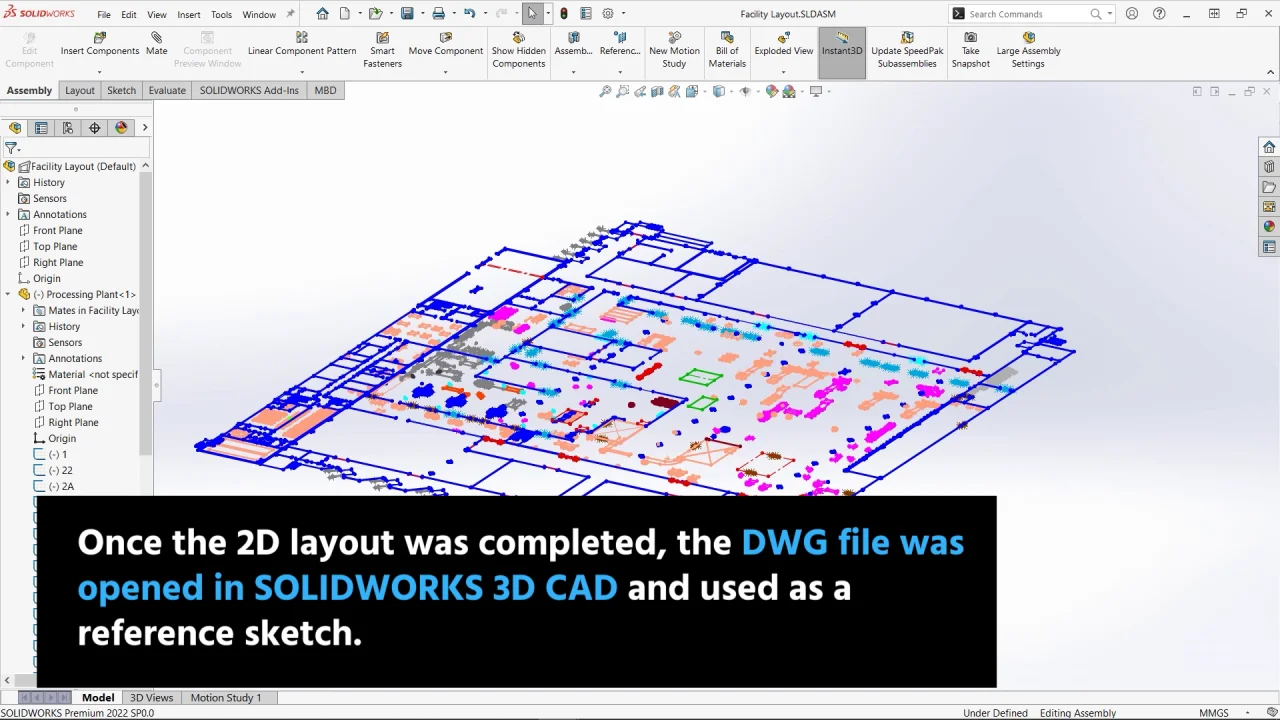1280x720 pixels.
Task: Click the Bill of Materials icon
Action: [x=727, y=38]
